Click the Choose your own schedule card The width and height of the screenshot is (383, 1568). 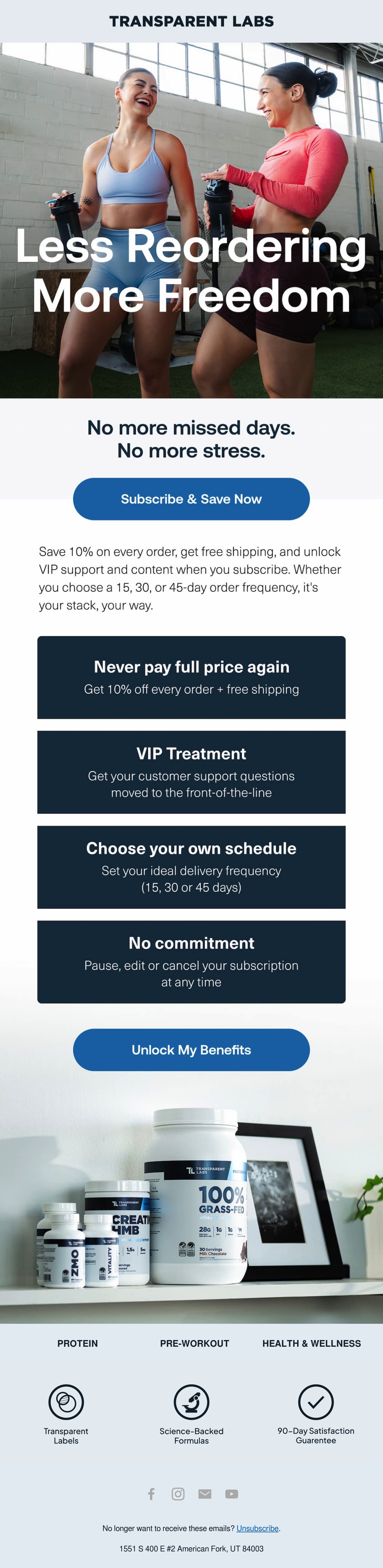point(191,868)
